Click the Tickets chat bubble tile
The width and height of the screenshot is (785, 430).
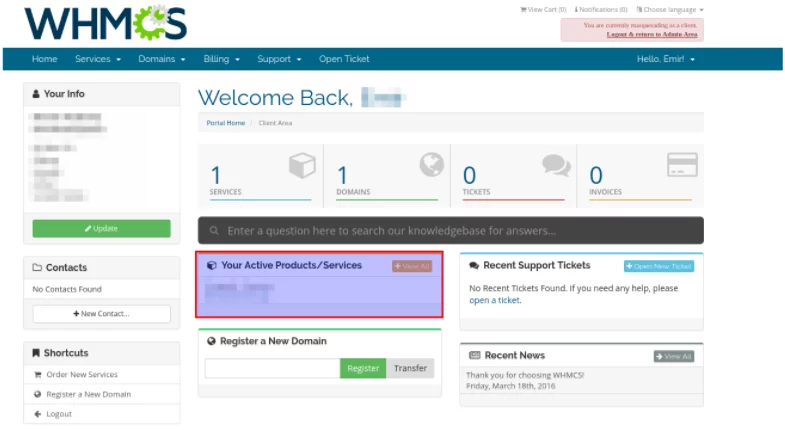coord(556,166)
